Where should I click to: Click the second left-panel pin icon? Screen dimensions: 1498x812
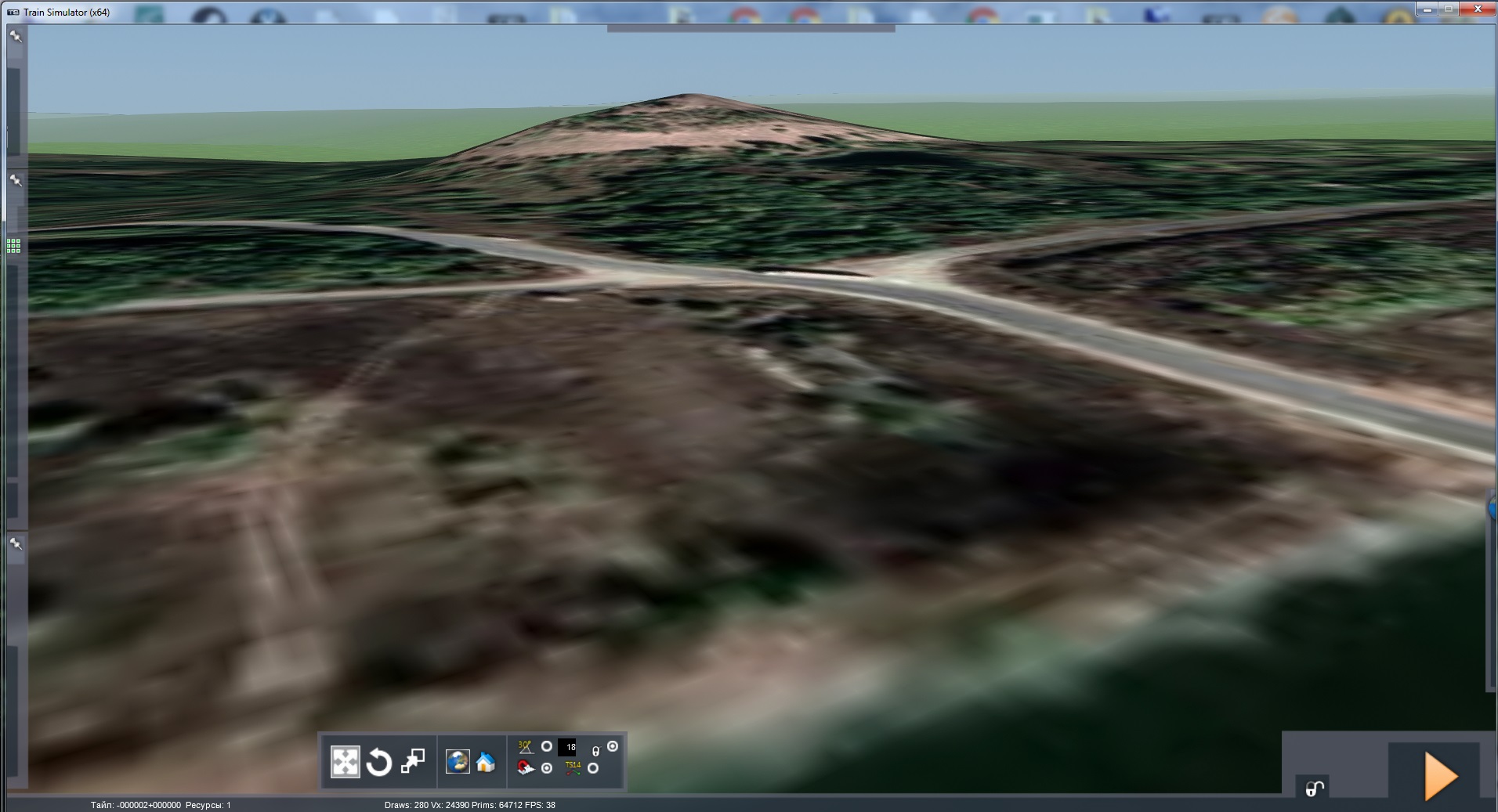(16, 180)
